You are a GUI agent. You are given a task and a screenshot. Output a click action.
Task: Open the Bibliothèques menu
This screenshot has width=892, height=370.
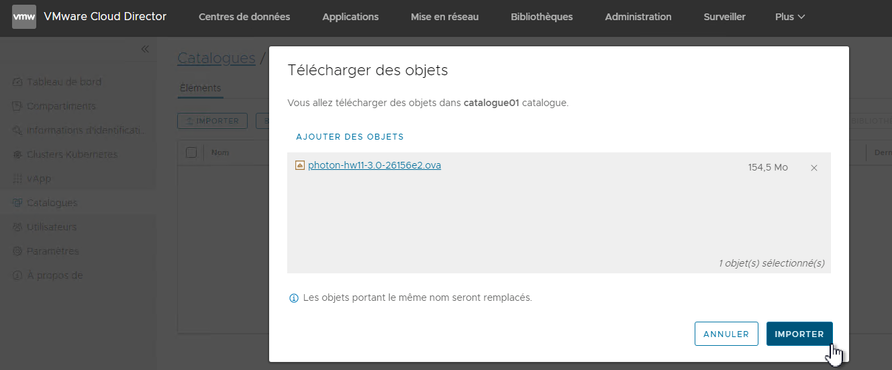coord(542,17)
